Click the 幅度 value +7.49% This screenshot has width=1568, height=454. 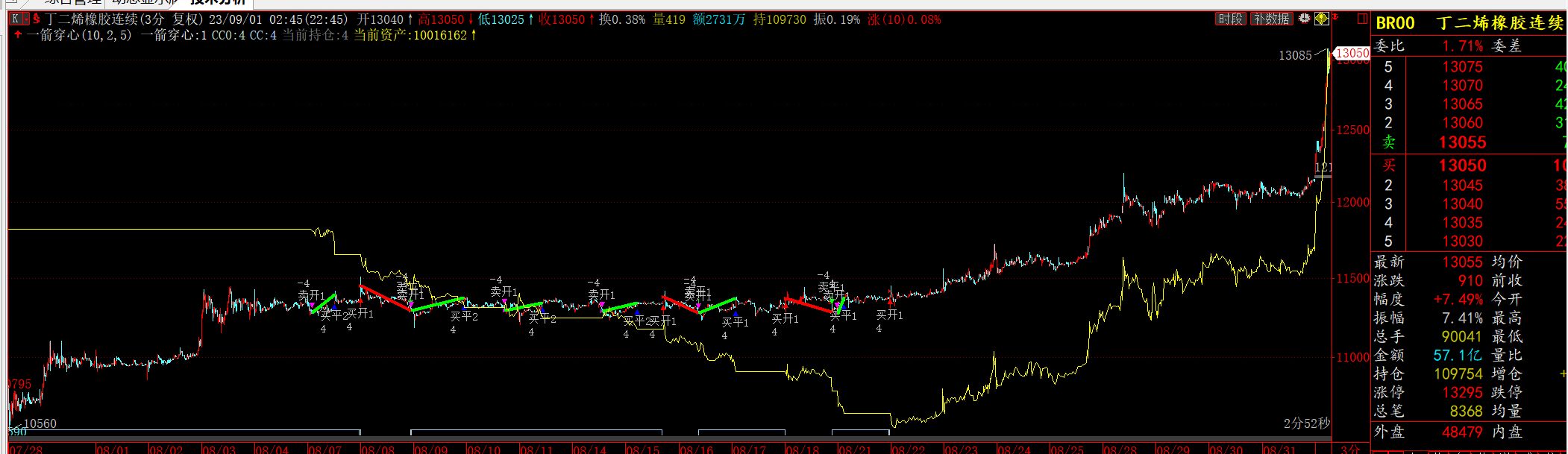1458,300
